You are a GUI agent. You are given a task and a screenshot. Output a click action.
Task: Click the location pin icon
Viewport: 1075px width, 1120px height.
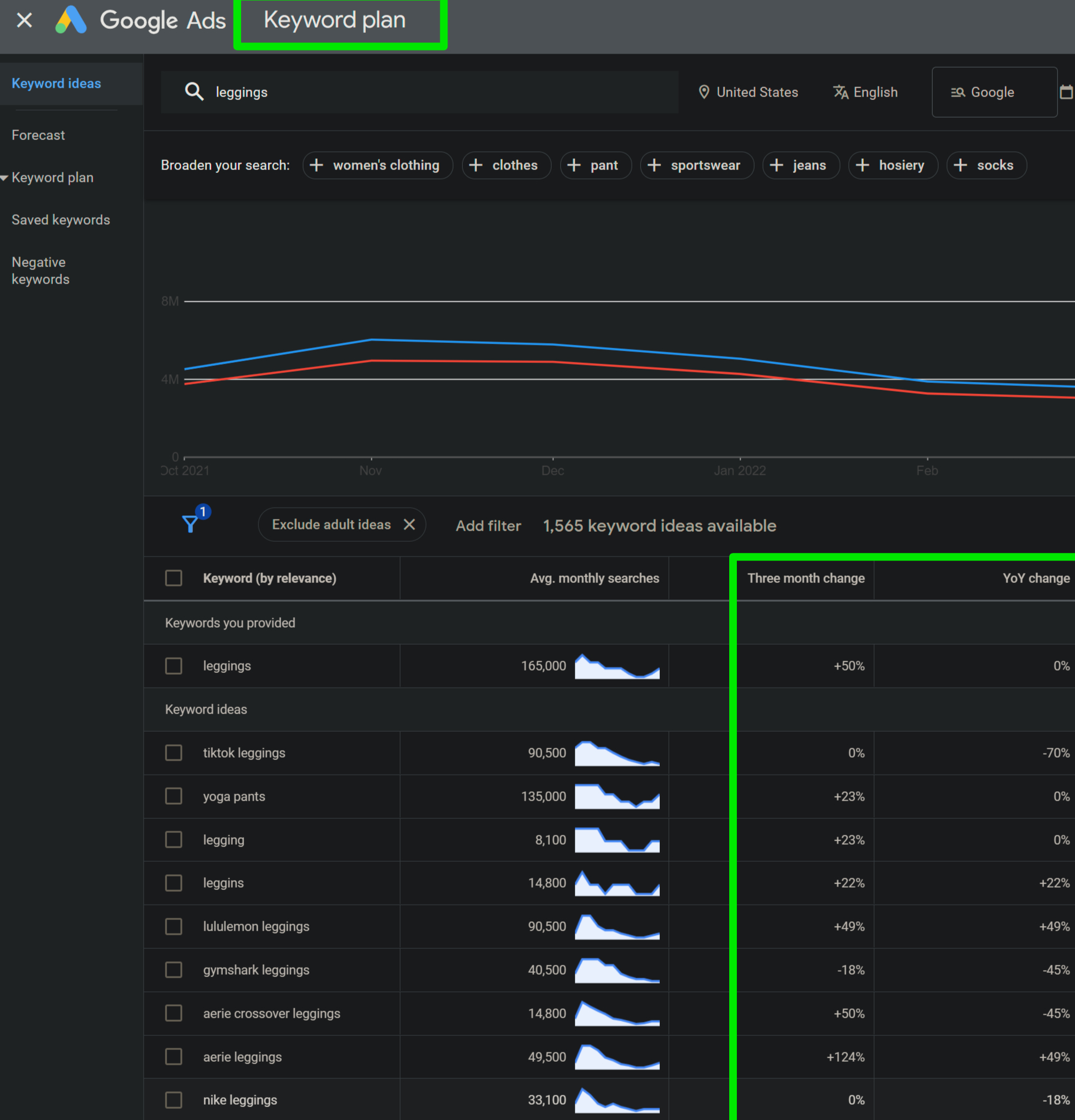[703, 92]
